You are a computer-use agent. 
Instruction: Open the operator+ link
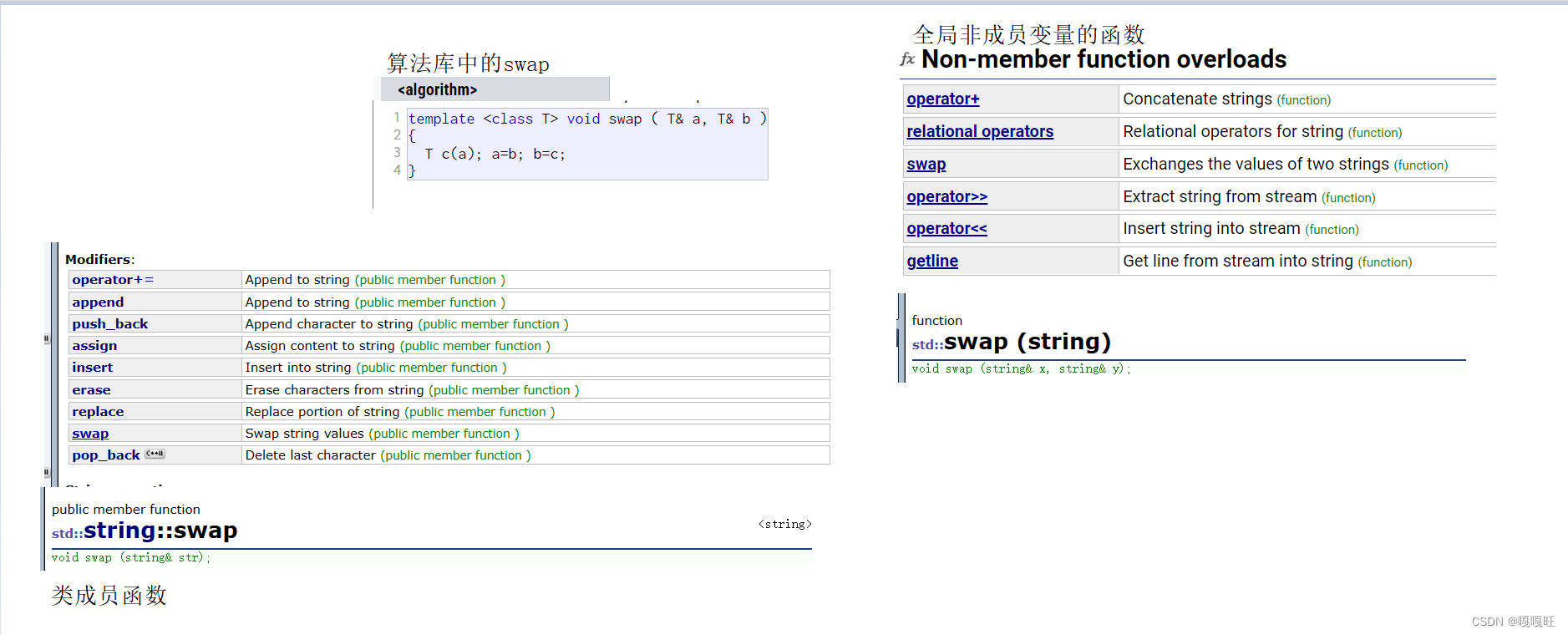942,99
